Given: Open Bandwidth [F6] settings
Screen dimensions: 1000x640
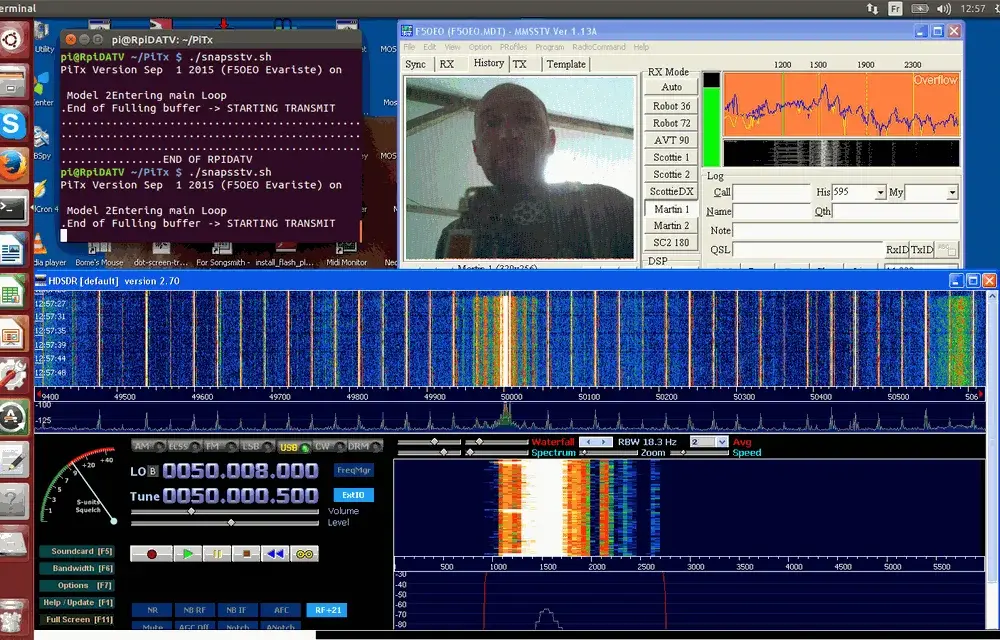Looking at the screenshot, I should point(77,568).
